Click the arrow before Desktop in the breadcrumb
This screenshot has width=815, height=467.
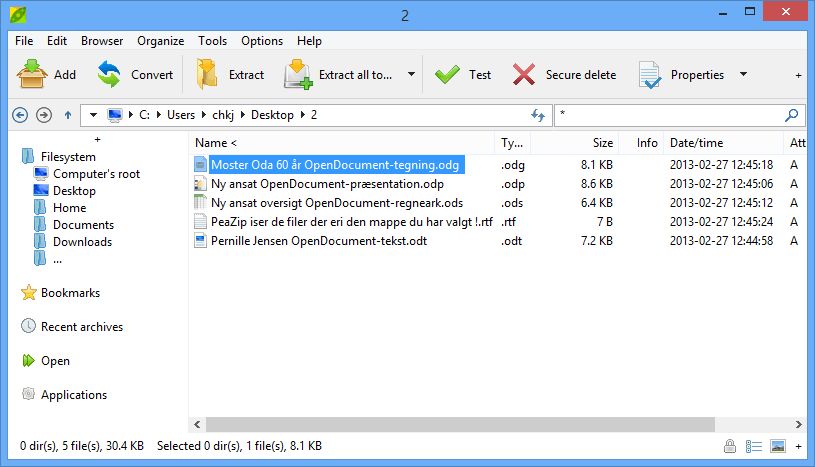click(242, 115)
